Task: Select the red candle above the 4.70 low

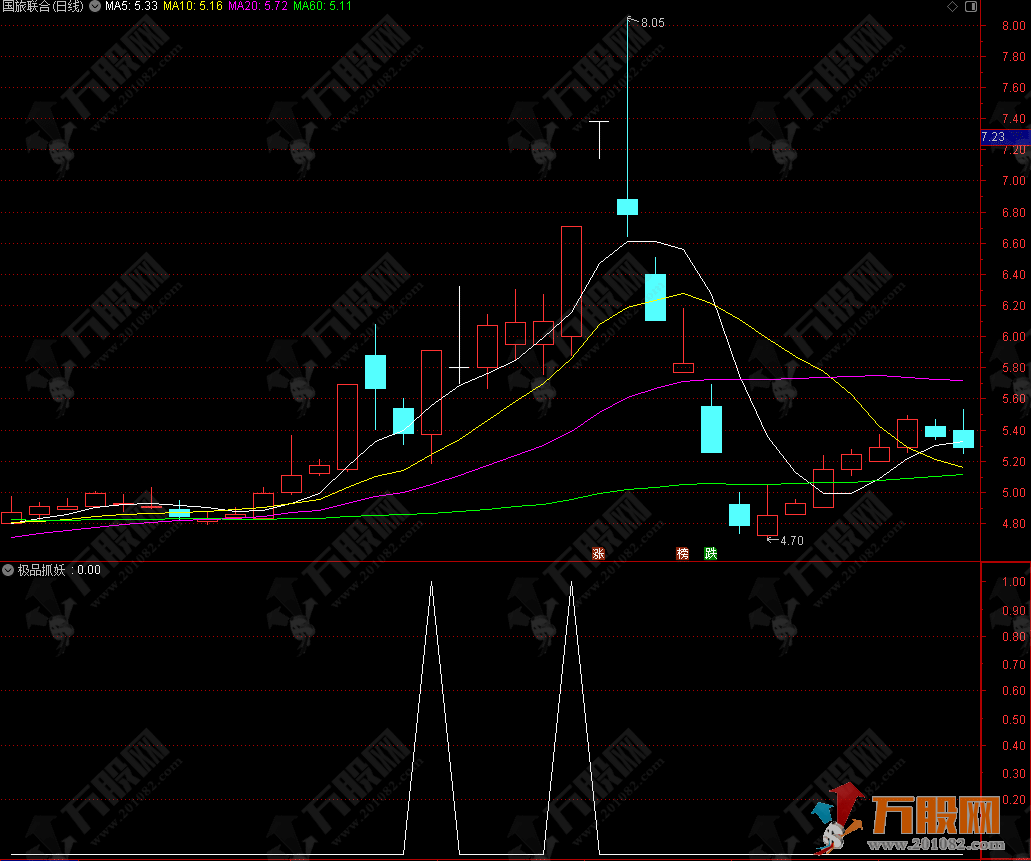Action: [767, 525]
